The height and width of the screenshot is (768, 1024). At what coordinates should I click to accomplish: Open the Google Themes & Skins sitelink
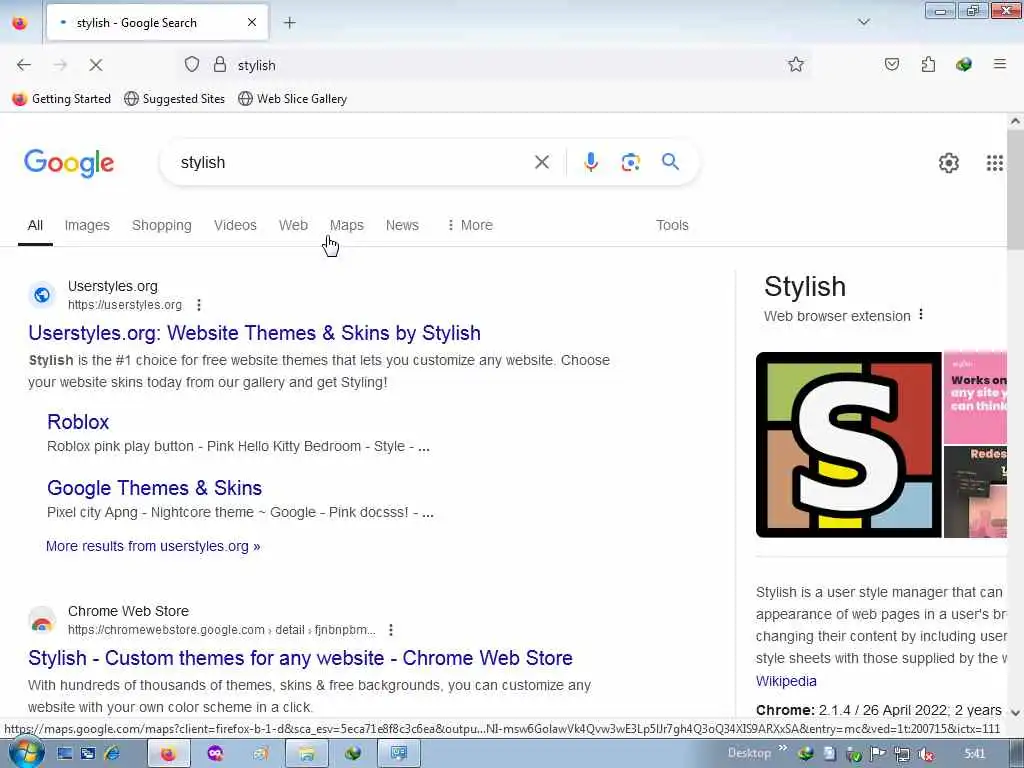point(154,488)
